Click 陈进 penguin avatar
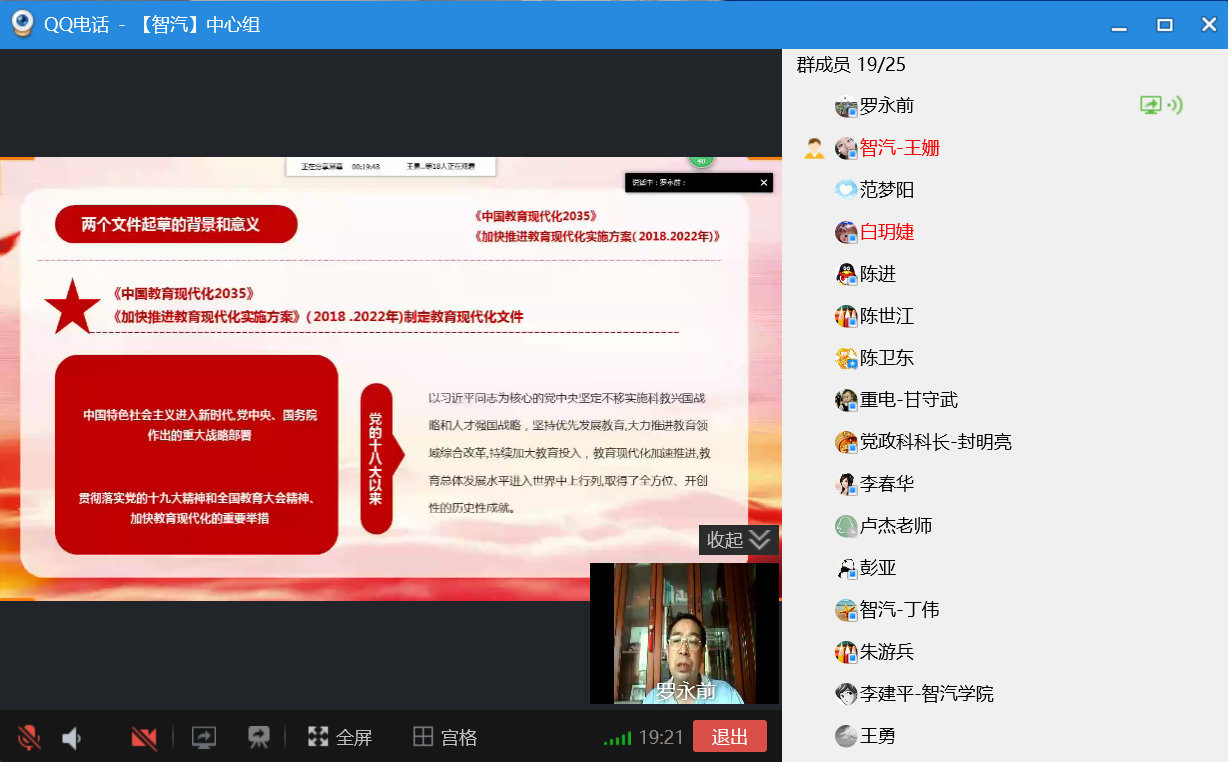1228x762 pixels. pyautogui.click(x=846, y=274)
